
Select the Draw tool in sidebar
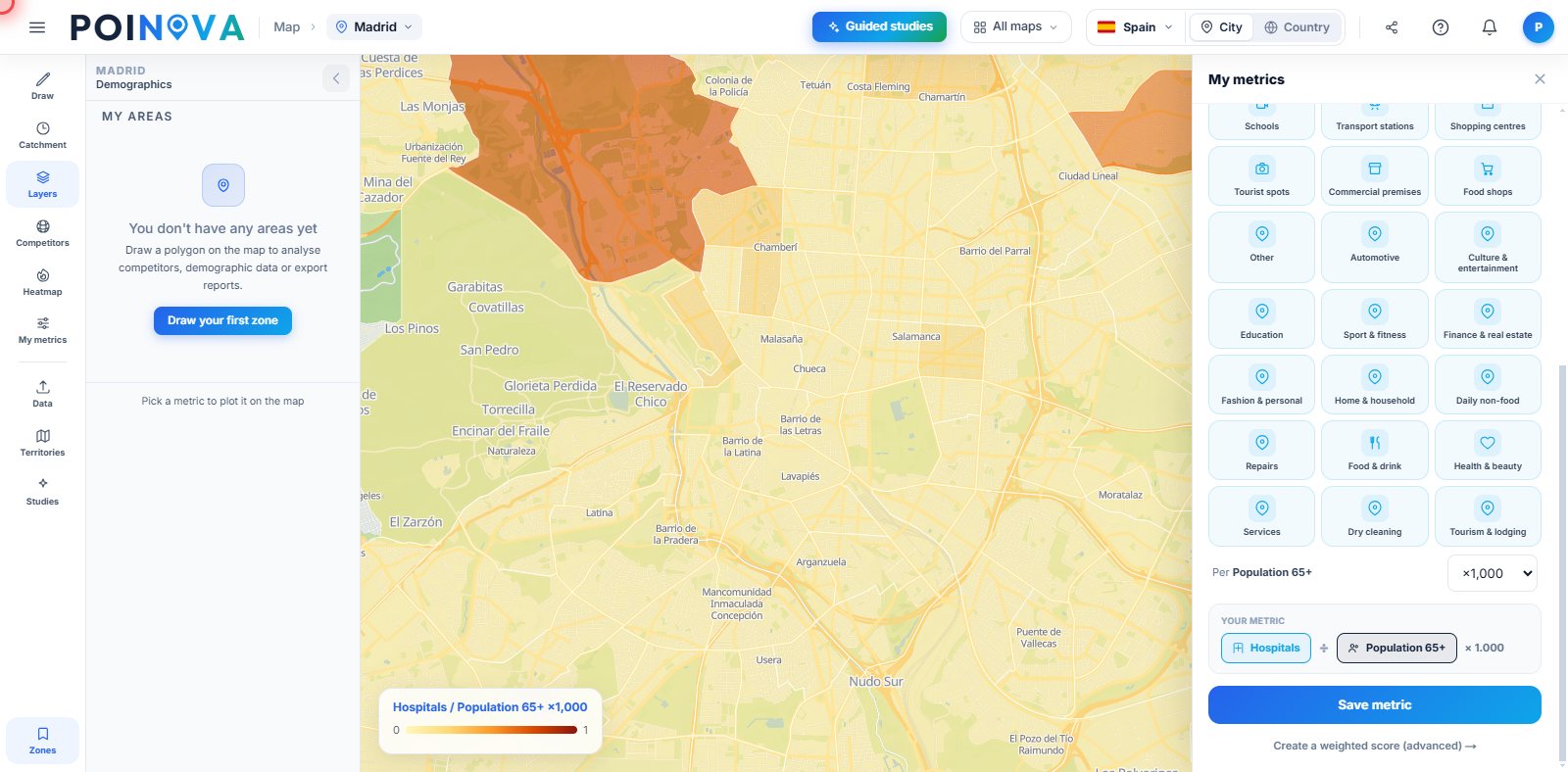(x=42, y=86)
